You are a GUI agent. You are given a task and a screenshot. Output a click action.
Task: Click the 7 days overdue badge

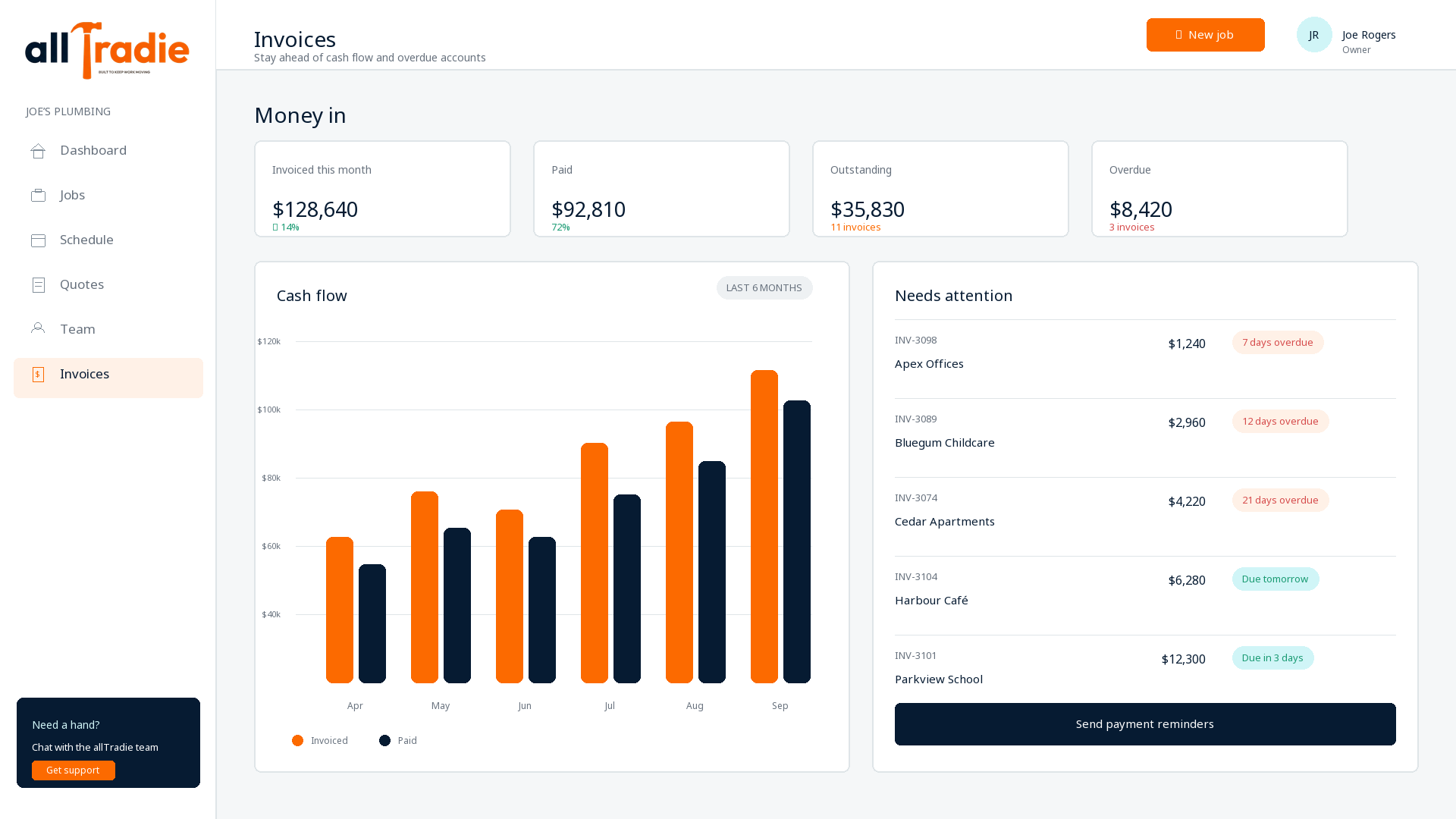(x=1278, y=343)
